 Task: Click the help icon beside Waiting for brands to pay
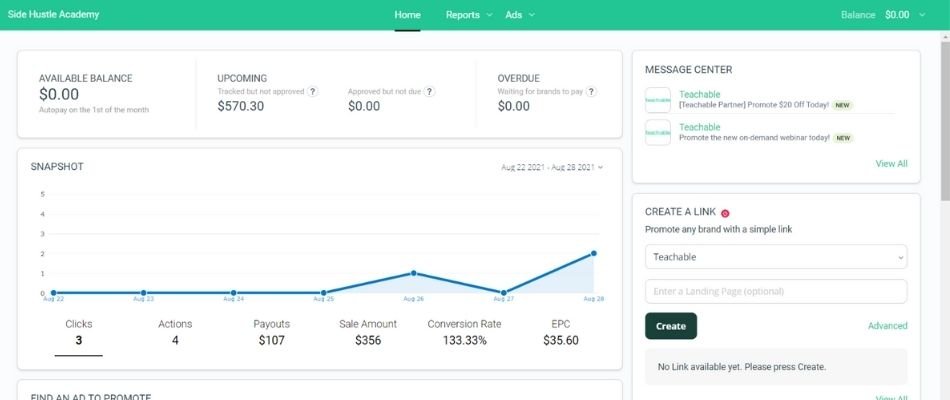click(x=591, y=92)
